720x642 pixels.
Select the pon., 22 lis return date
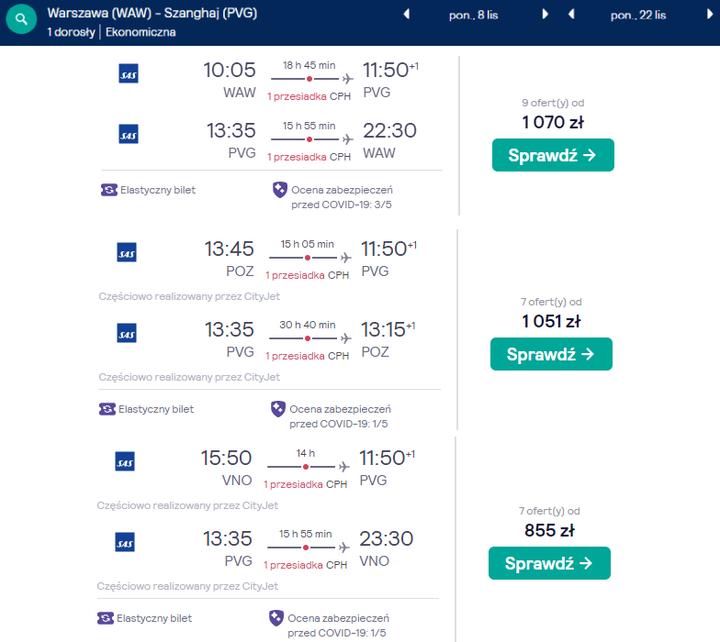(639, 15)
